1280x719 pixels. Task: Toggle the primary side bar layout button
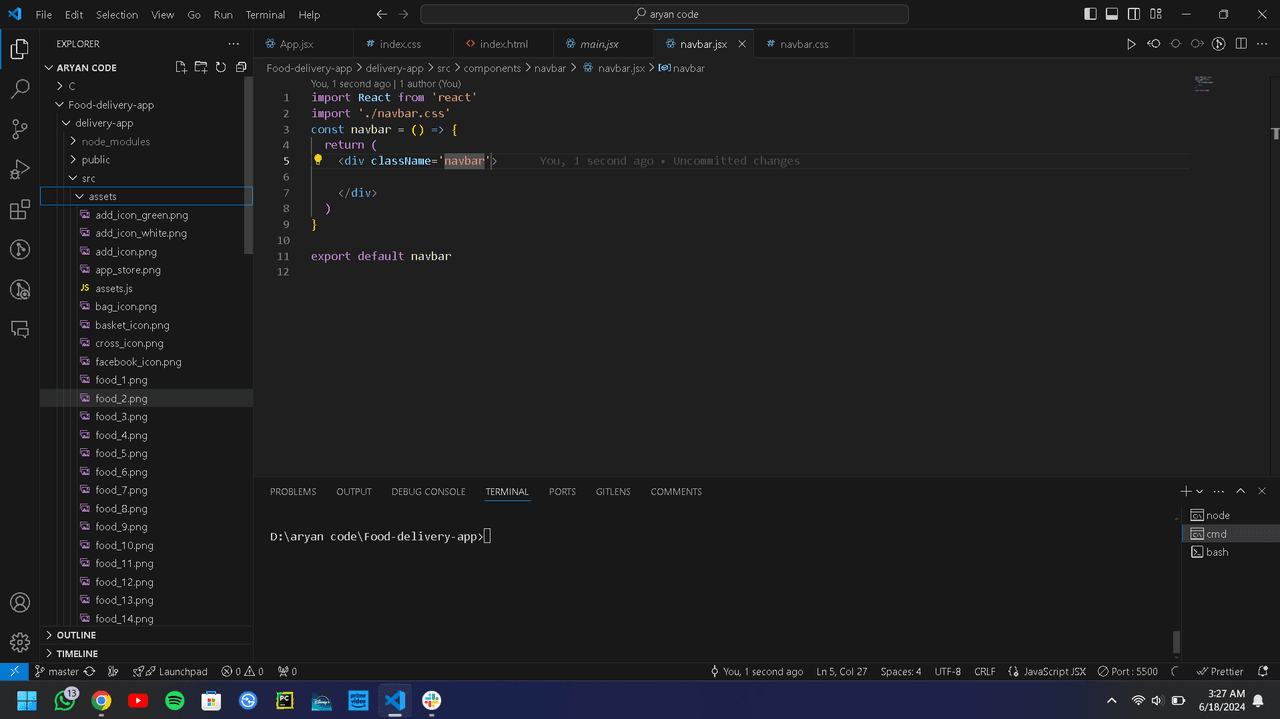click(1090, 15)
